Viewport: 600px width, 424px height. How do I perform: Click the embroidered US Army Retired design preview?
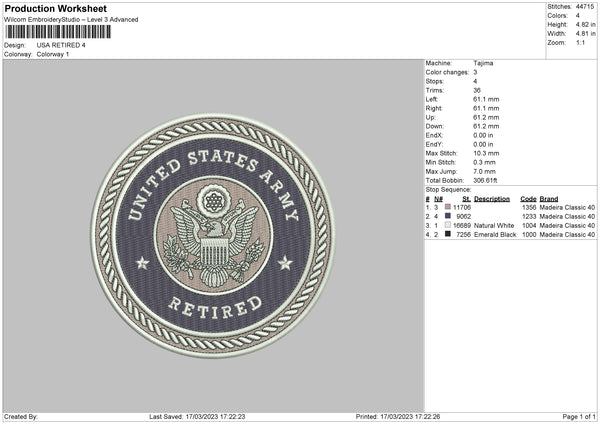(213, 235)
